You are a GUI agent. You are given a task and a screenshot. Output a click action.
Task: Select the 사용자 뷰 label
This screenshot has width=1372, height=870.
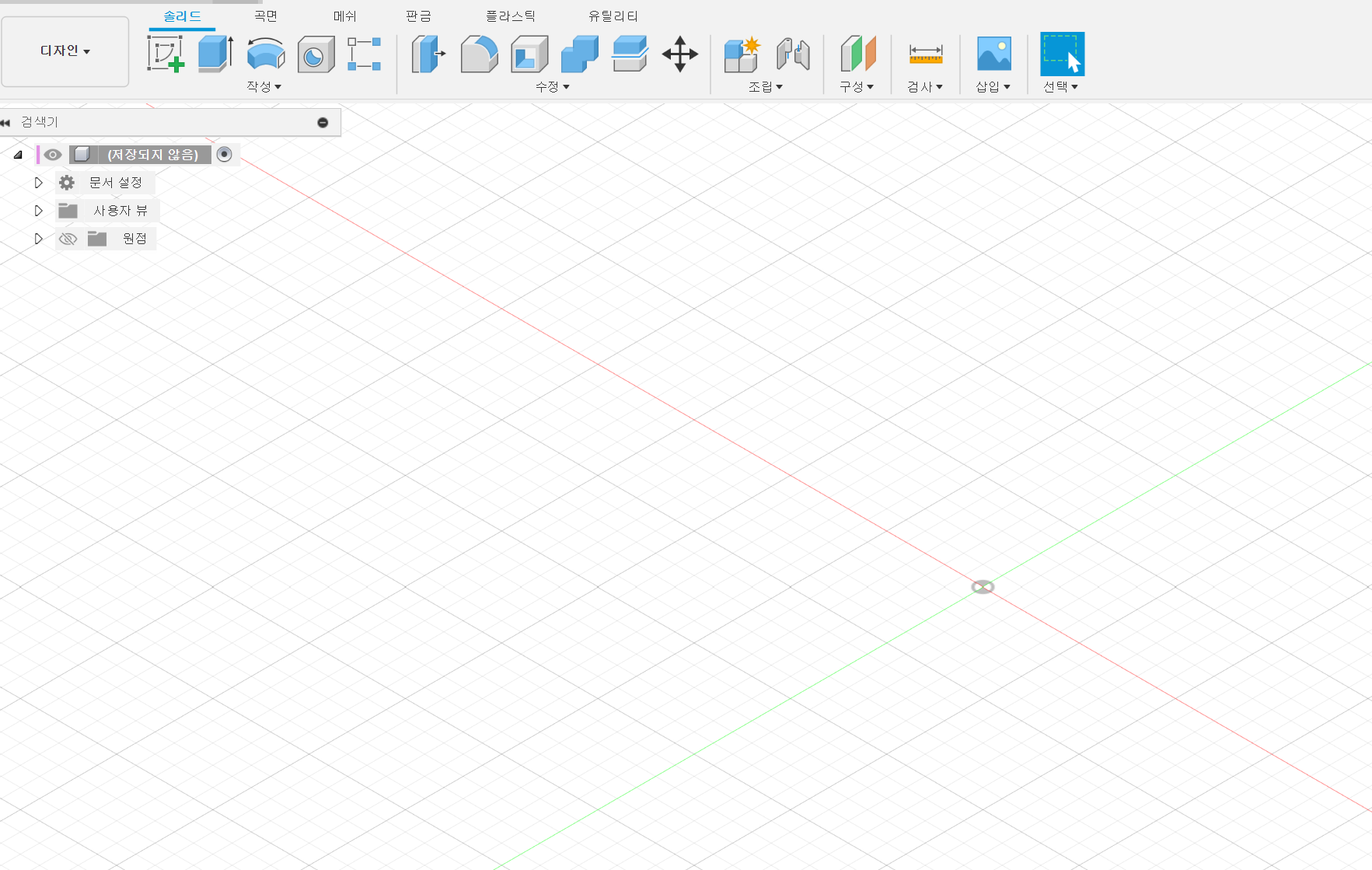(x=120, y=211)
